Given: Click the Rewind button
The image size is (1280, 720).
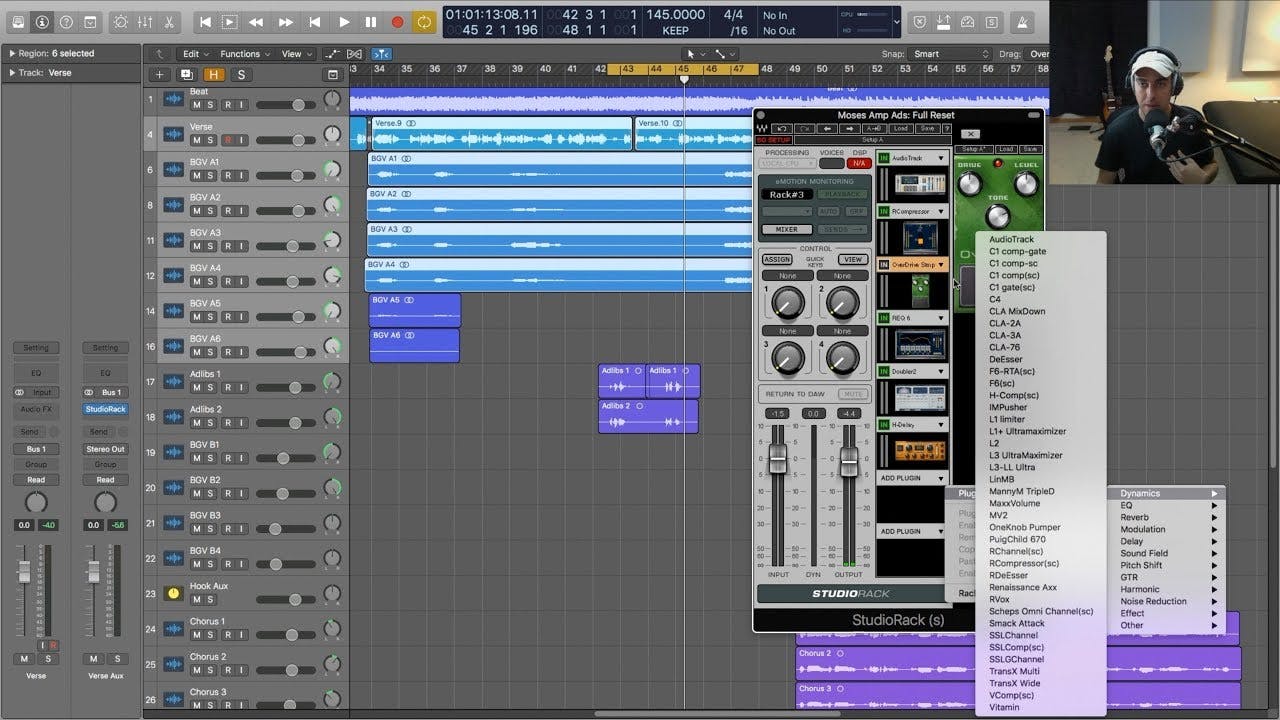Looking at the screenshot, I should 257,21.
